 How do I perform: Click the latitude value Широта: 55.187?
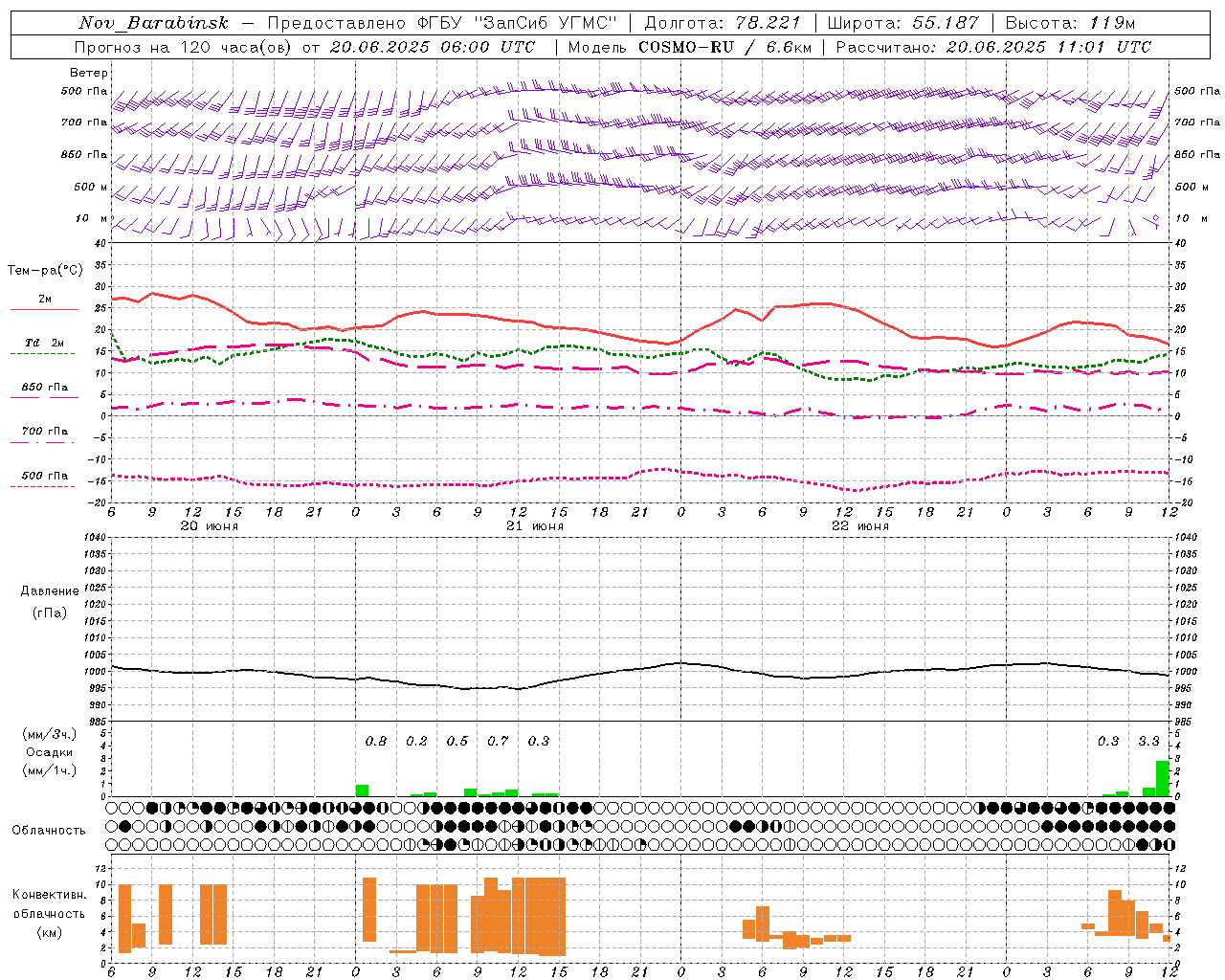click(903, 23)
